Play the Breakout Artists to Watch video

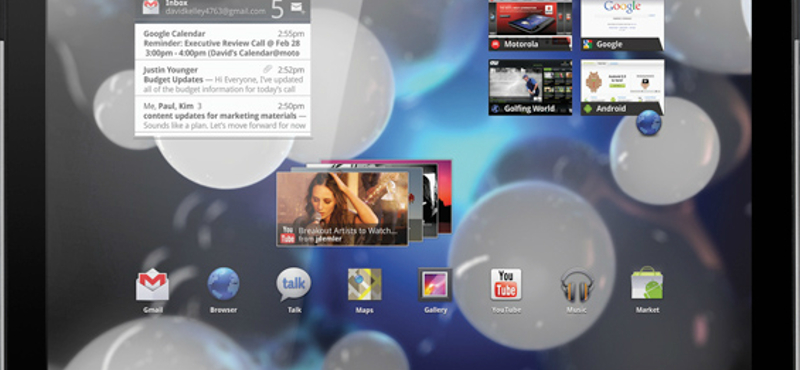click(x=342, y=209)
